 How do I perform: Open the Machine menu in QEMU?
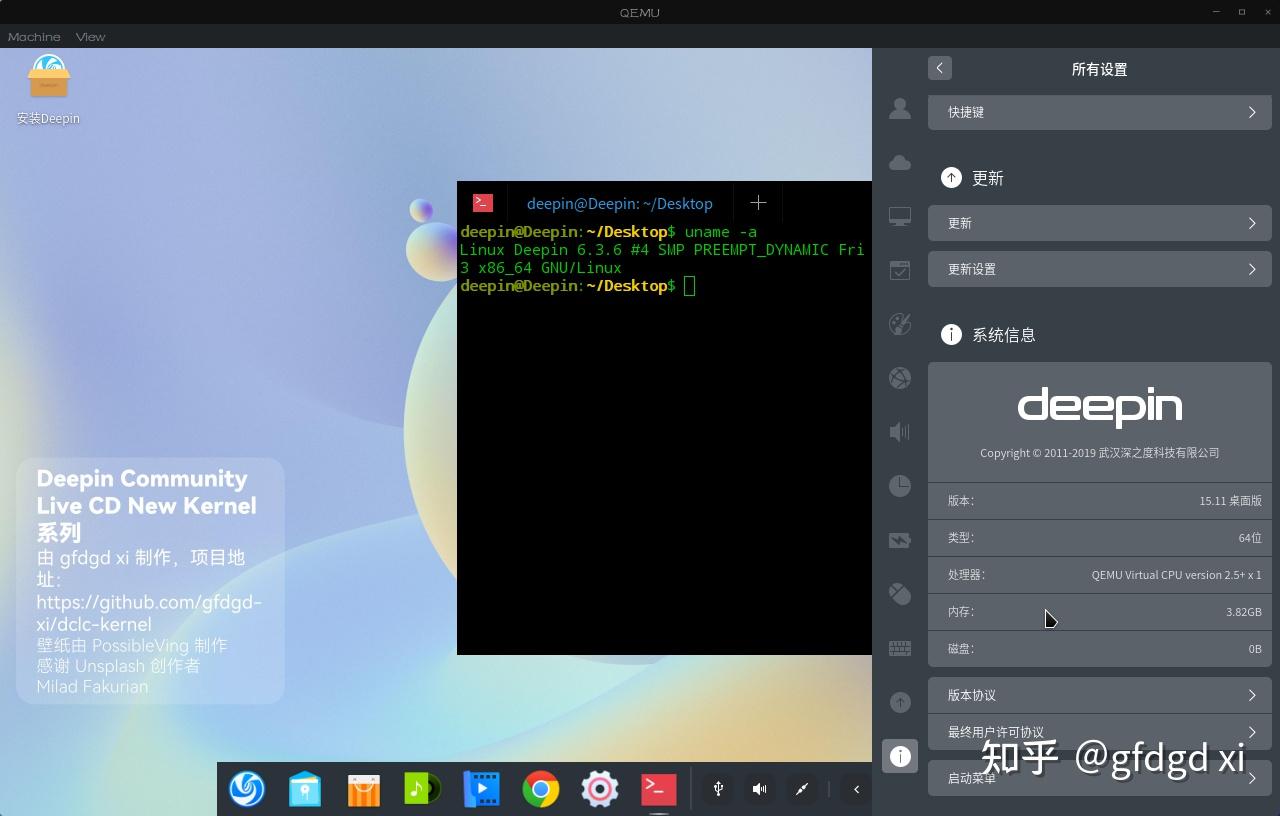34,37
